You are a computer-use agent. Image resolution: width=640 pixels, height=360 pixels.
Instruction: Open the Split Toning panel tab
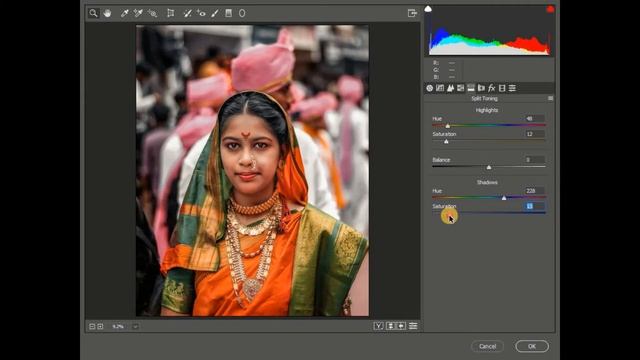[x=471, y=88]
